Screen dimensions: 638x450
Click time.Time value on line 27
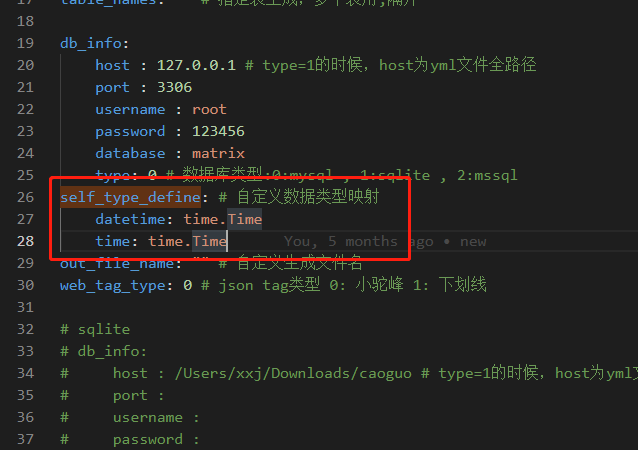pyautogui.click(x=222, y=219)
